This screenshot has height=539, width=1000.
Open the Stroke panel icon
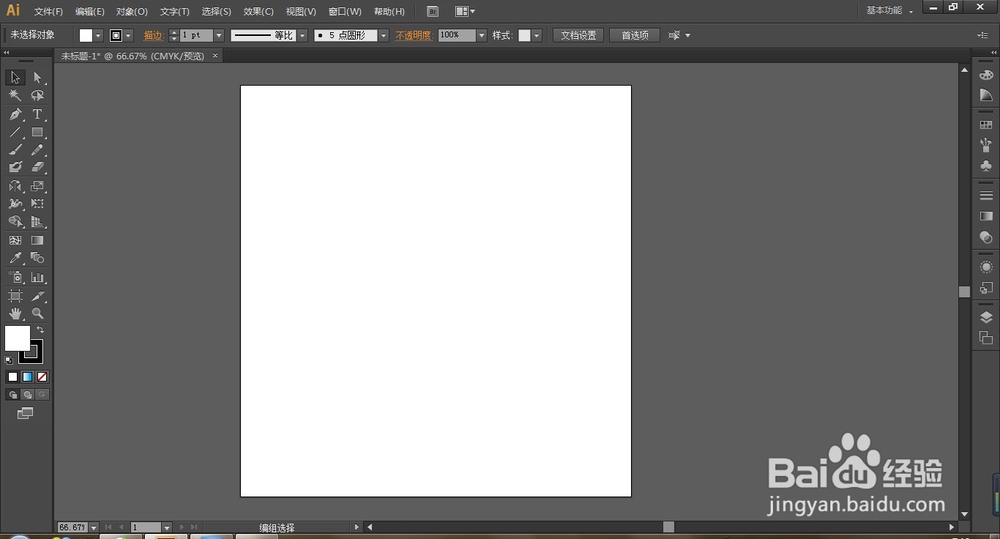click(x=986, y=195)
